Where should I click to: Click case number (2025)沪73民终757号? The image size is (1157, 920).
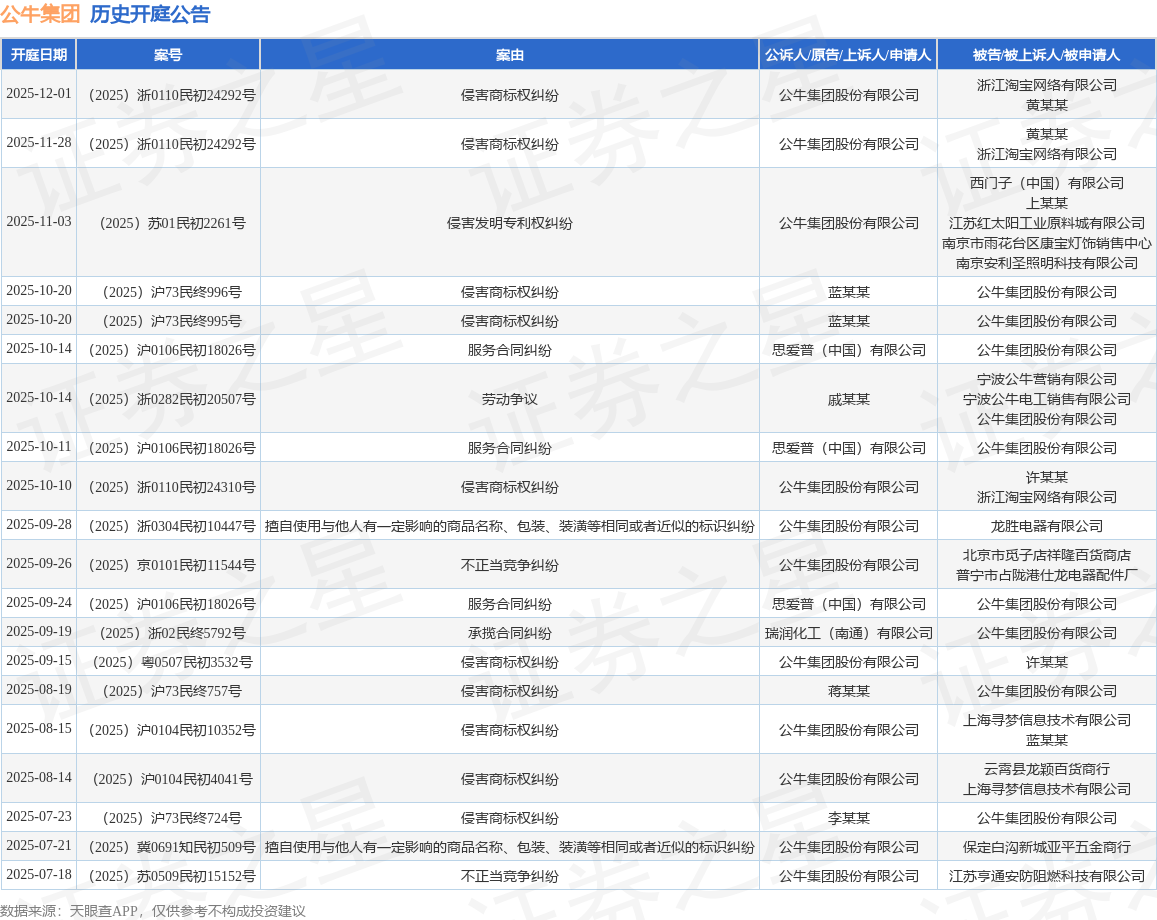coord(173,691)
